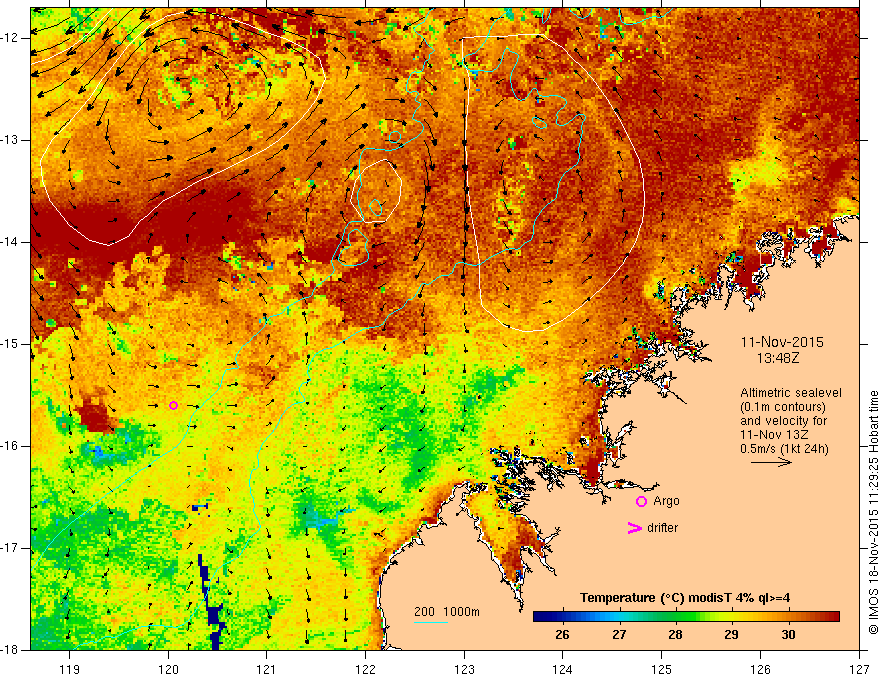Viewport: 880px width, 680px height.
Task: Click the longitude axis label 125
Action: coord(662,669)
